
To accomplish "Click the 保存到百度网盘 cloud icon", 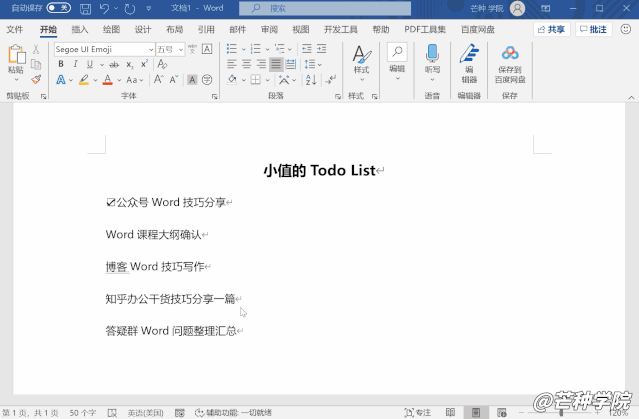I will pos(510,55).
